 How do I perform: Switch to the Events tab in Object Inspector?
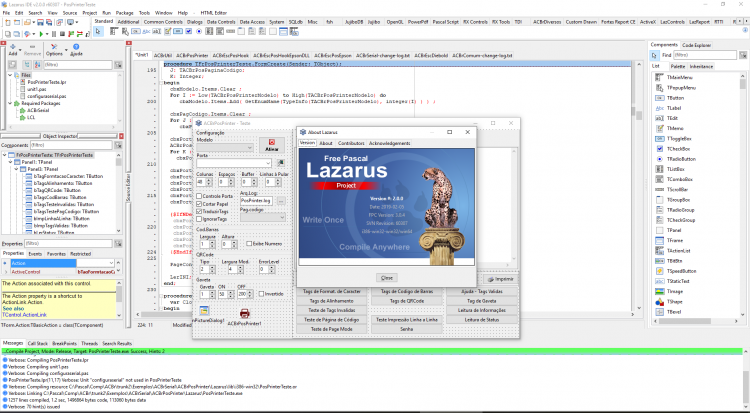(35, 254)
